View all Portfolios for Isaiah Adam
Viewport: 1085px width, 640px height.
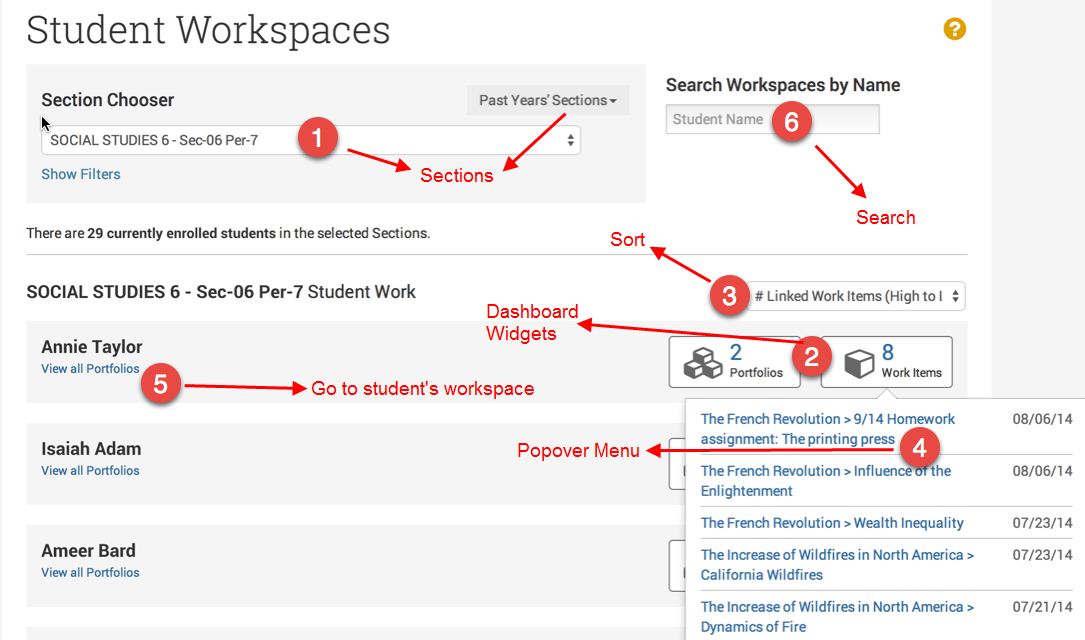pos(90,471)
